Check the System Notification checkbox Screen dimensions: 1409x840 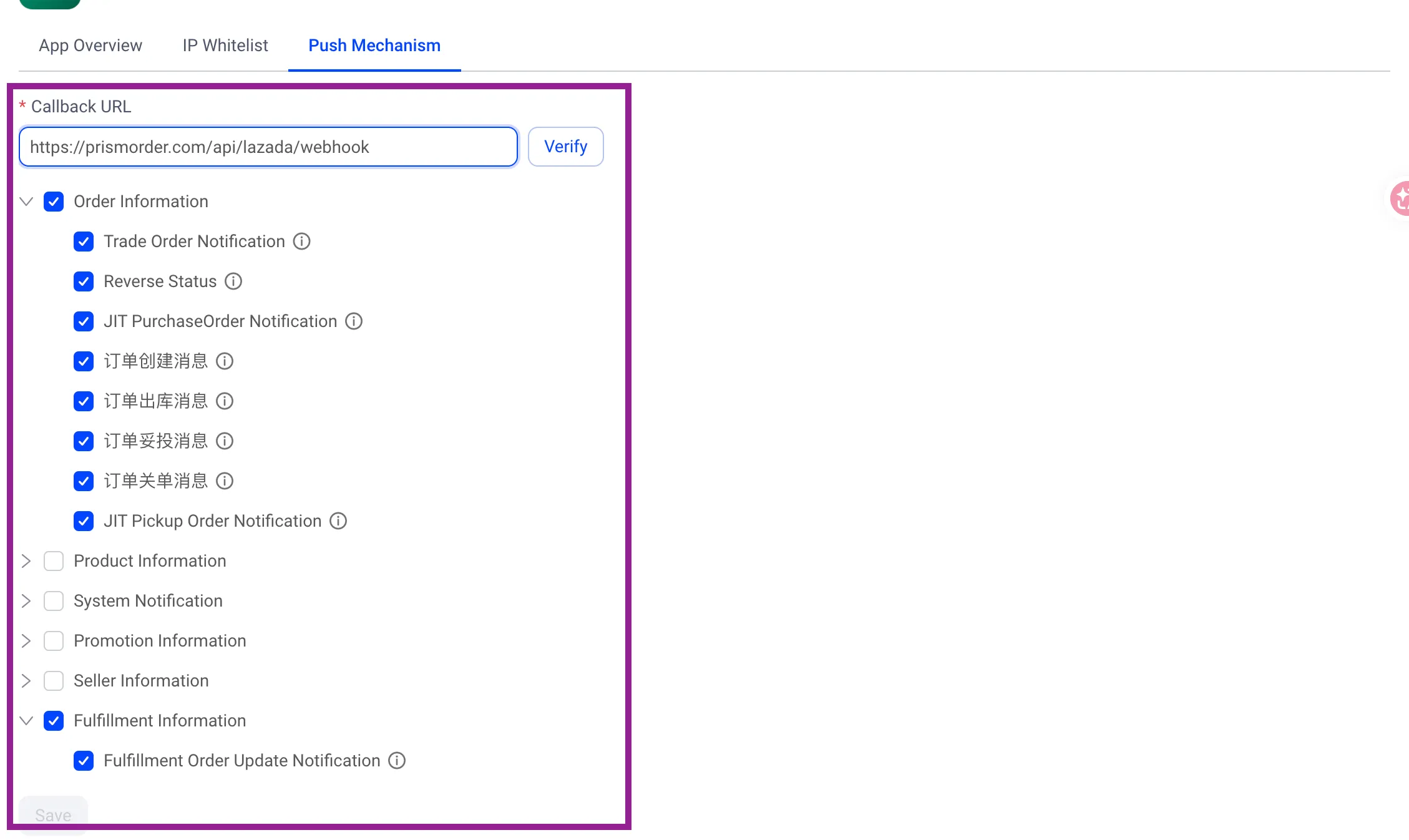[54, 601]
